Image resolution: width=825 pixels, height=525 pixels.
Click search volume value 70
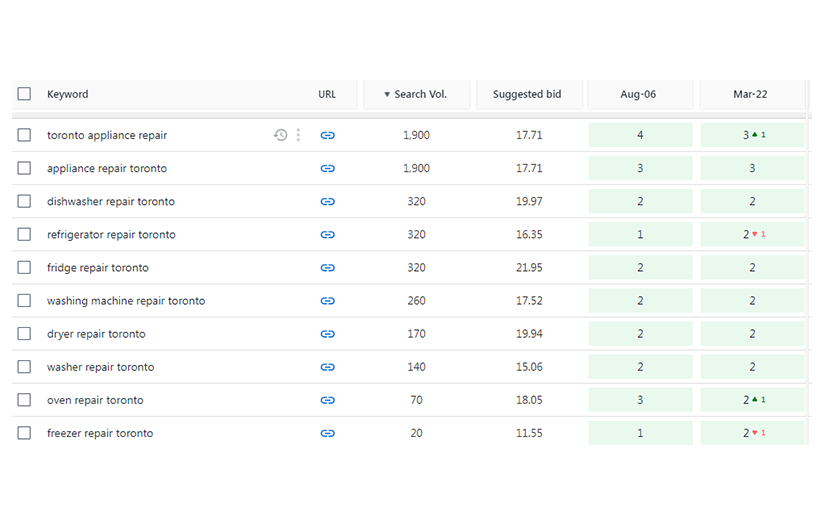[416, 400]
